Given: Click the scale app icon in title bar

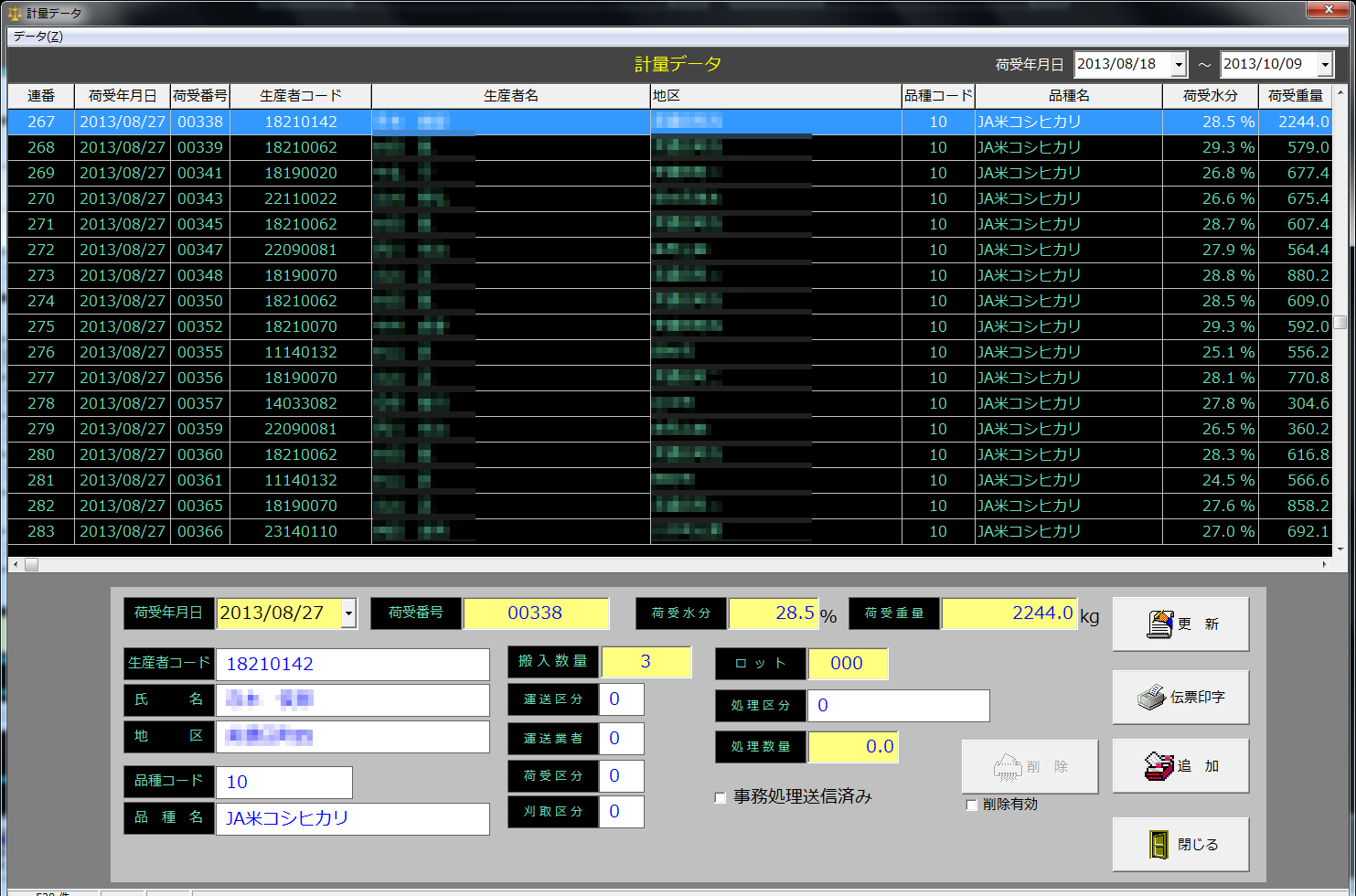Looking at the screenshot, I should click(x=15, y=13).
